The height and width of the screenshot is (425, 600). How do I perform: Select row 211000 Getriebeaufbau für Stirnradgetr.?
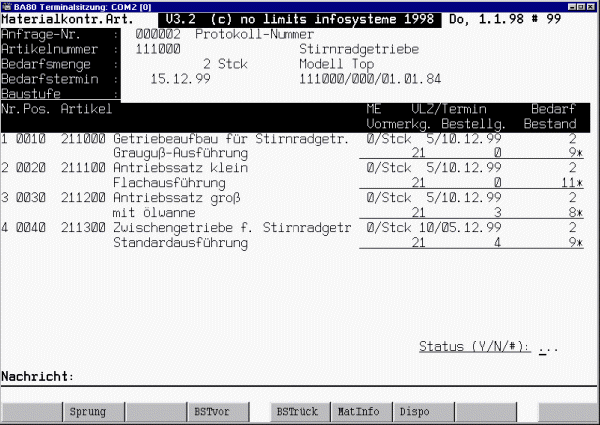[230, 138]
